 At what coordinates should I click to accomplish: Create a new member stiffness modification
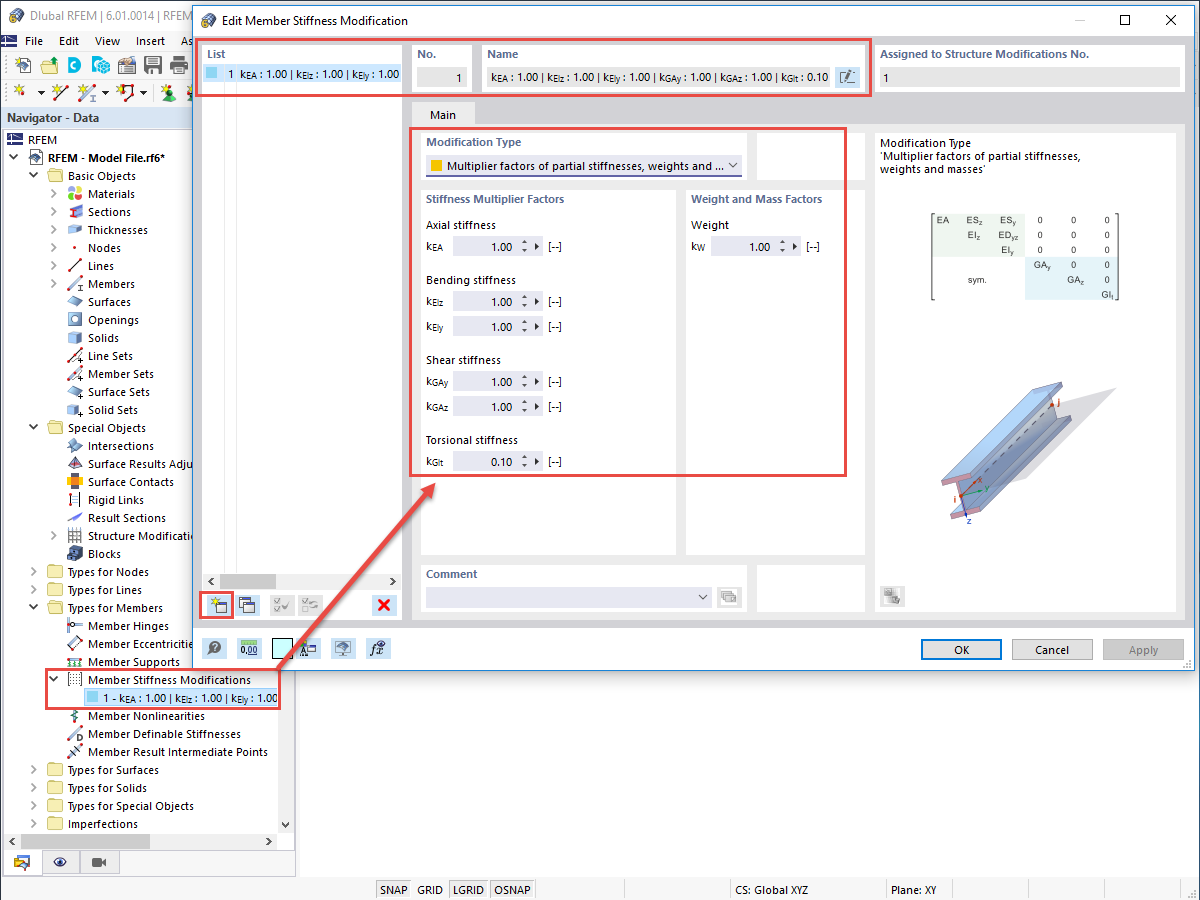pos(218,605)
